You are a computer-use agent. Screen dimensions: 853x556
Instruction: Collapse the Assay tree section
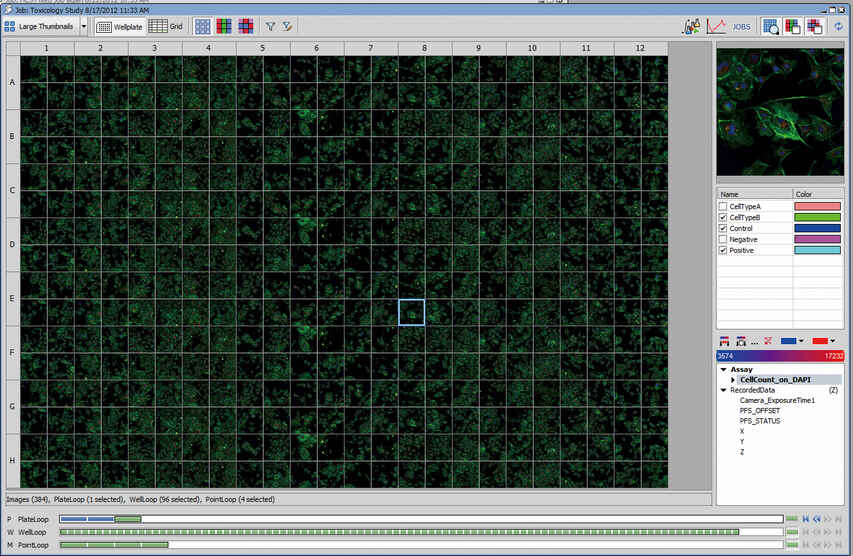(723, 369)
